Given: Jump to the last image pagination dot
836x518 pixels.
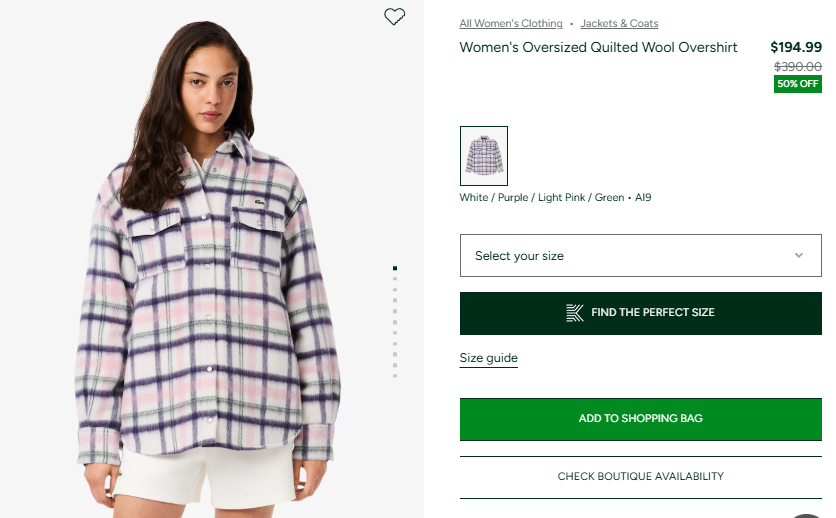Looking at the screenshot, I should pos(395,376).
